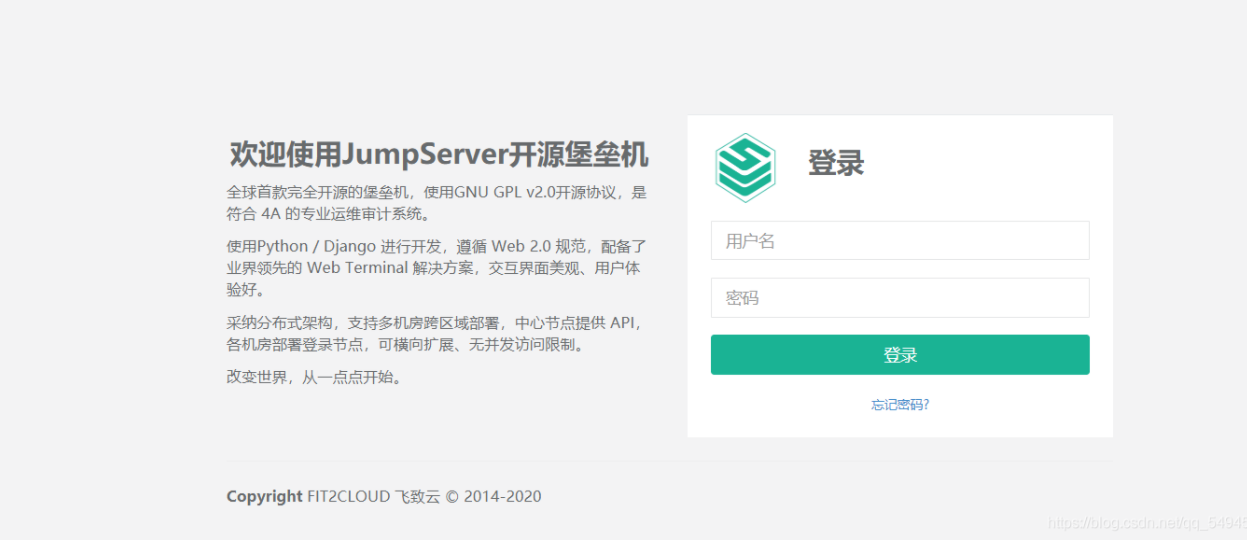The image size is (1247, 545).
Task: Click the 登录 heading text
Action: coord(836,163)
